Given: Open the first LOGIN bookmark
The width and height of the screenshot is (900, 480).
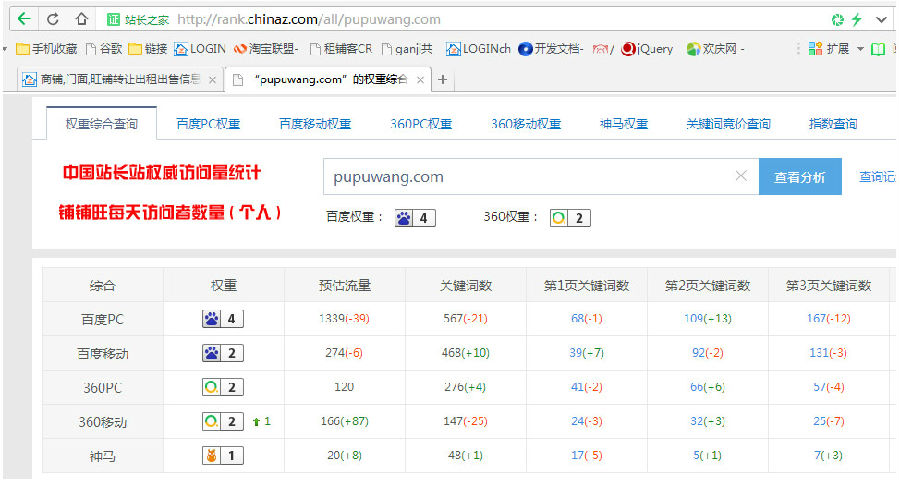Looking at the screenshot, I should click(200, 49).
